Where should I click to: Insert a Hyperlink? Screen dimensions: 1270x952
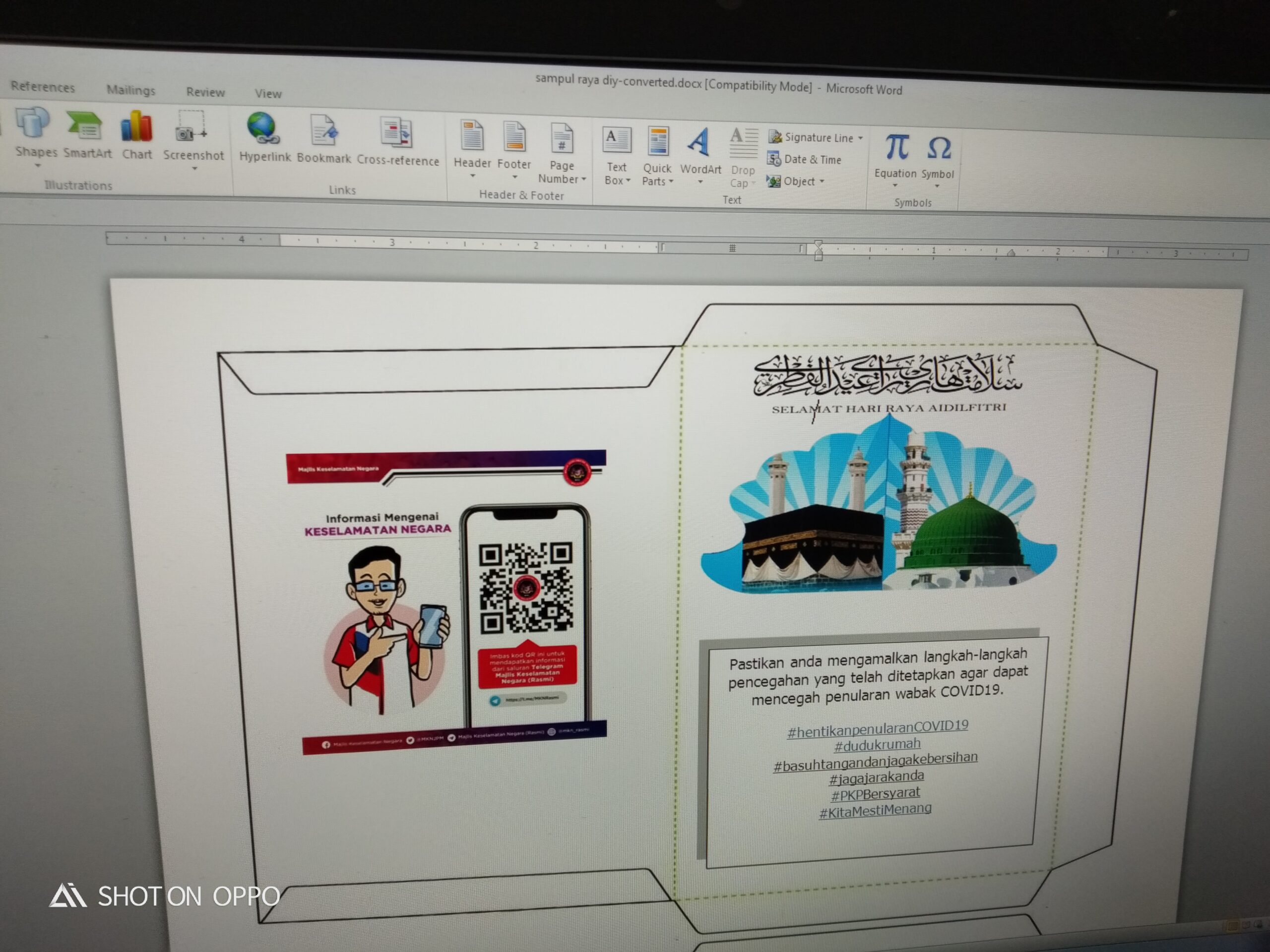264,139
